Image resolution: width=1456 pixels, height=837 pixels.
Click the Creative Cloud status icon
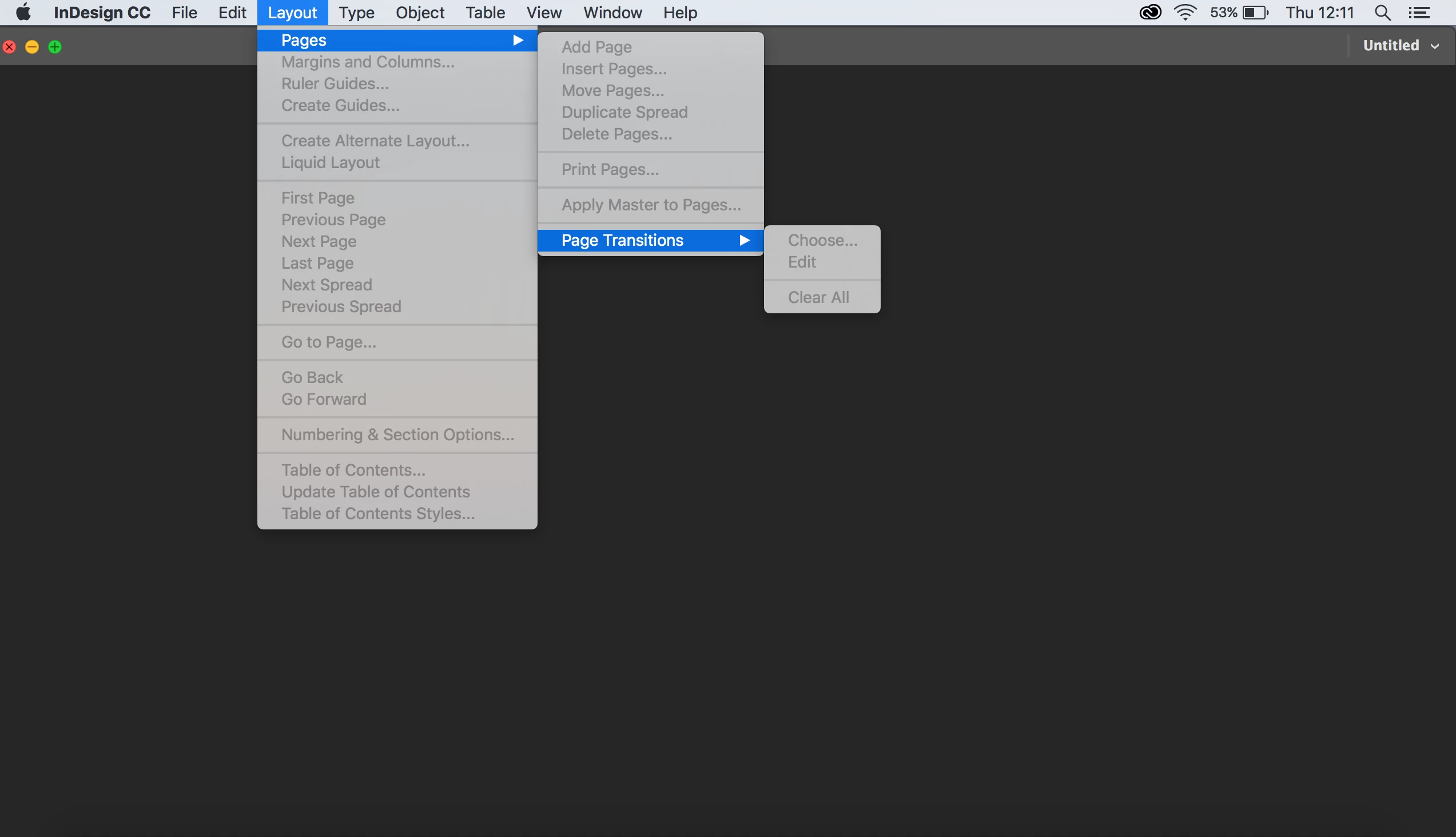click(x=1150, y=12)
